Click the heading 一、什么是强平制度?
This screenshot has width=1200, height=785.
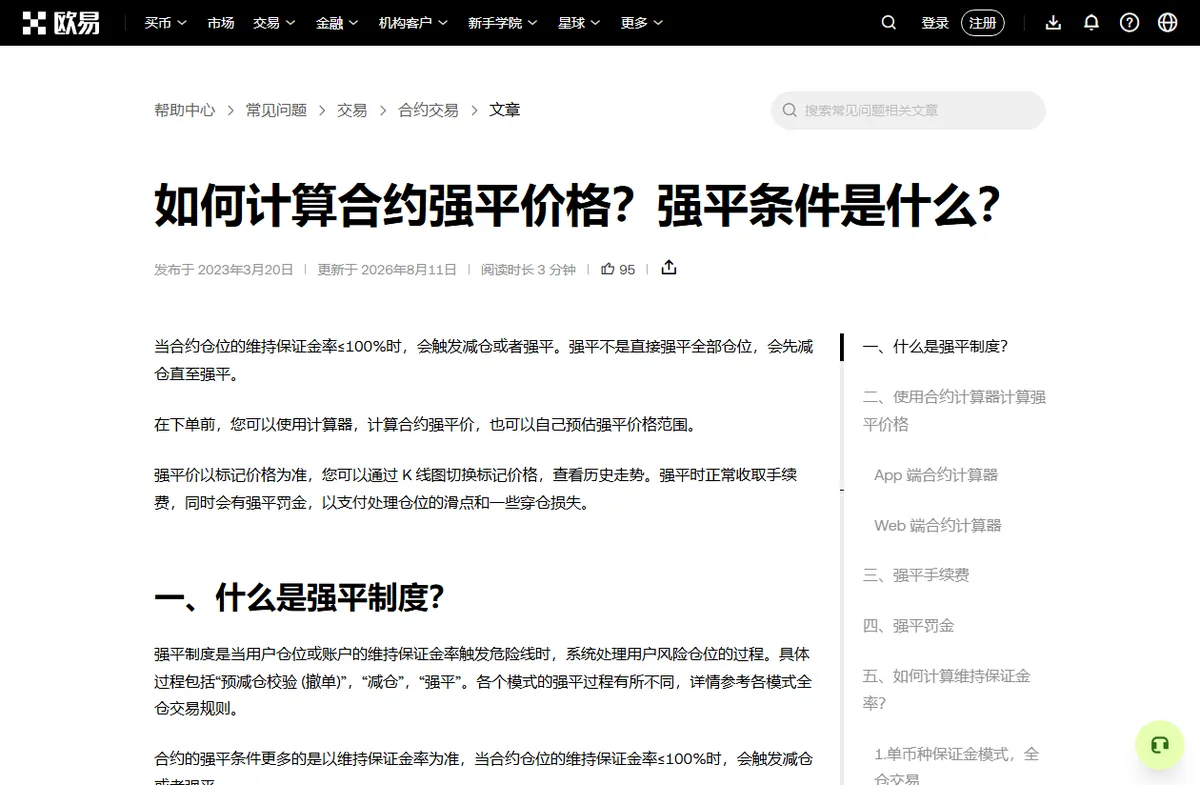tap(299, 598)
